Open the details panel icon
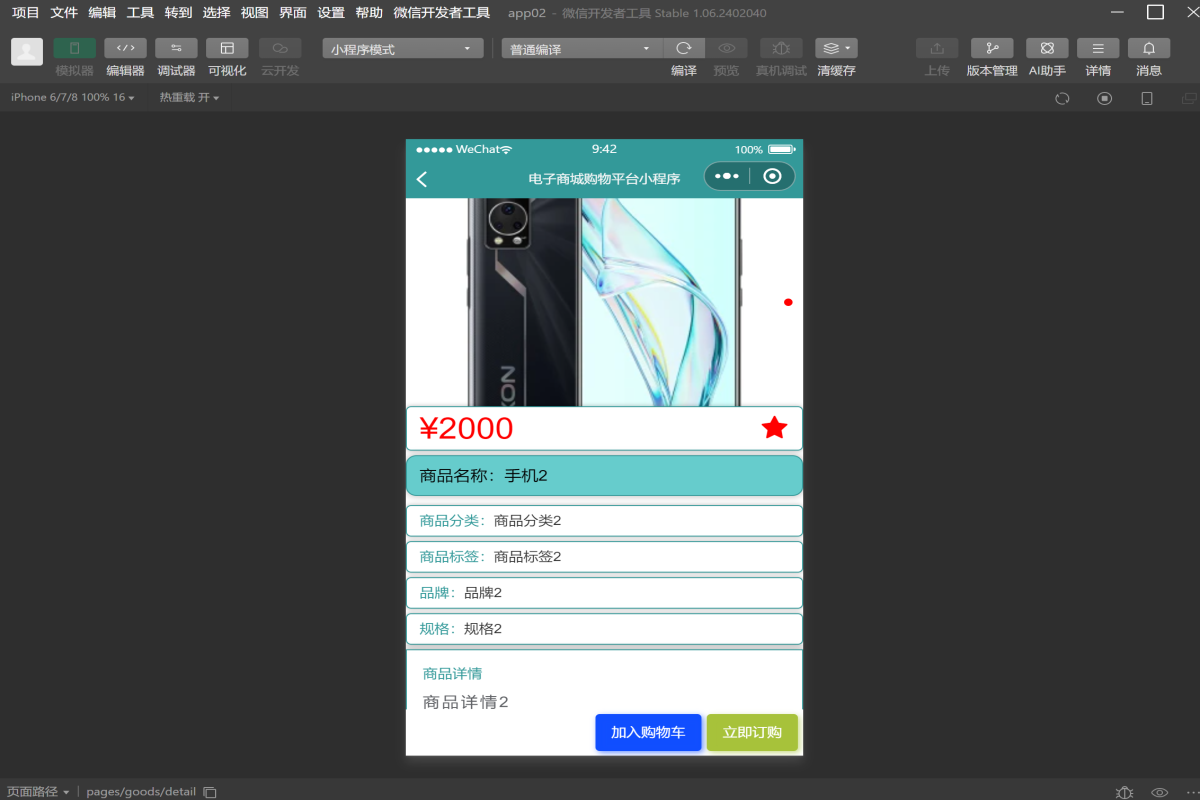Screen dimensions: 1200x800 pos(1097,48)
